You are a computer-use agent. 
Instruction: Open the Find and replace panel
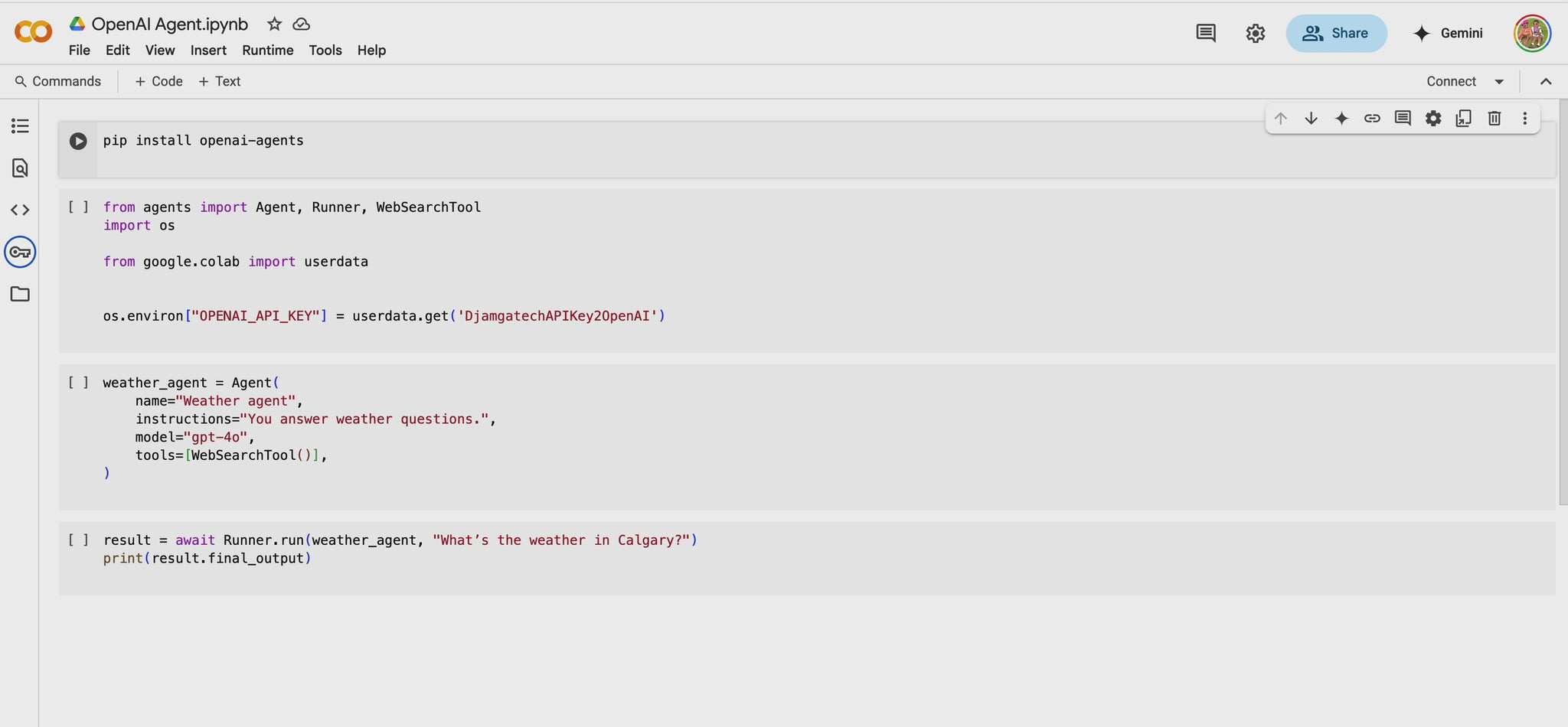[x=20, y=168]
